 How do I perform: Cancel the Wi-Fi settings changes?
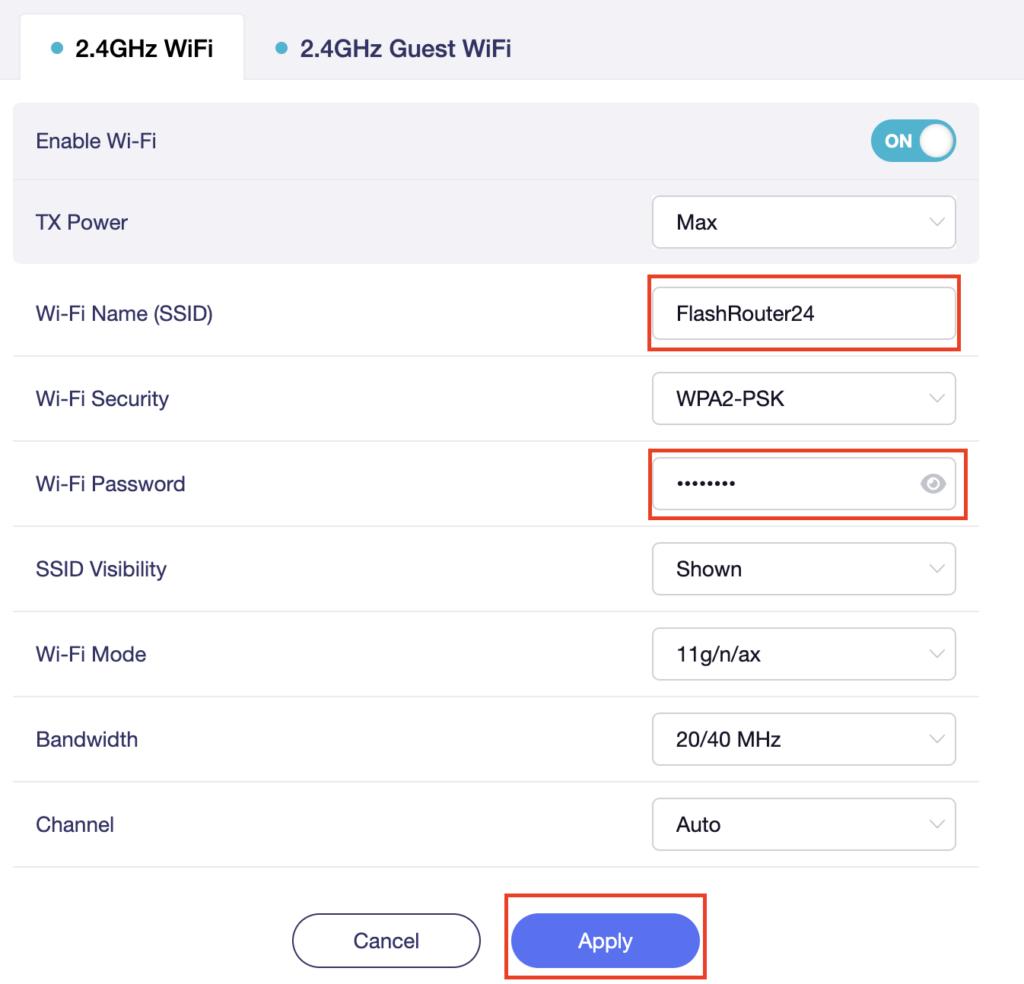[x=386, y=940]
